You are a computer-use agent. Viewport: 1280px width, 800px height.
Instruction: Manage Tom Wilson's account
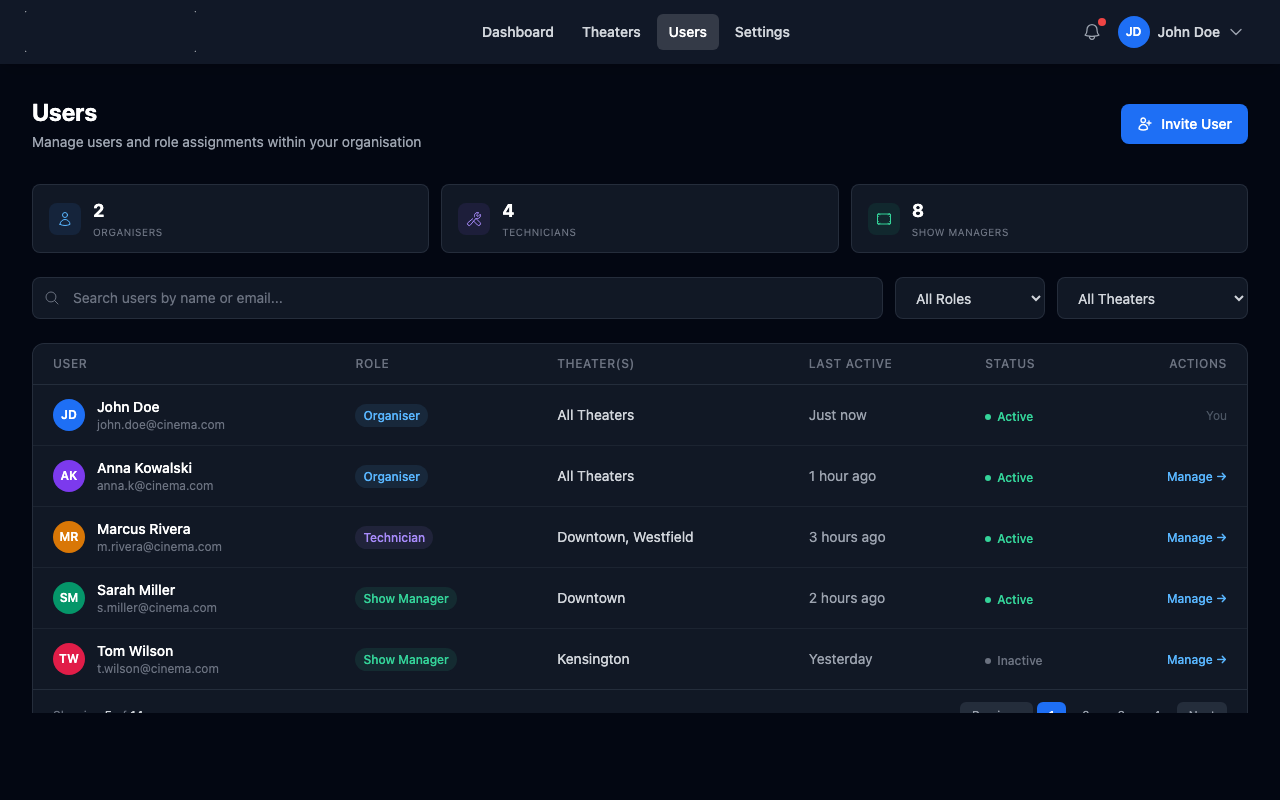1196,660
